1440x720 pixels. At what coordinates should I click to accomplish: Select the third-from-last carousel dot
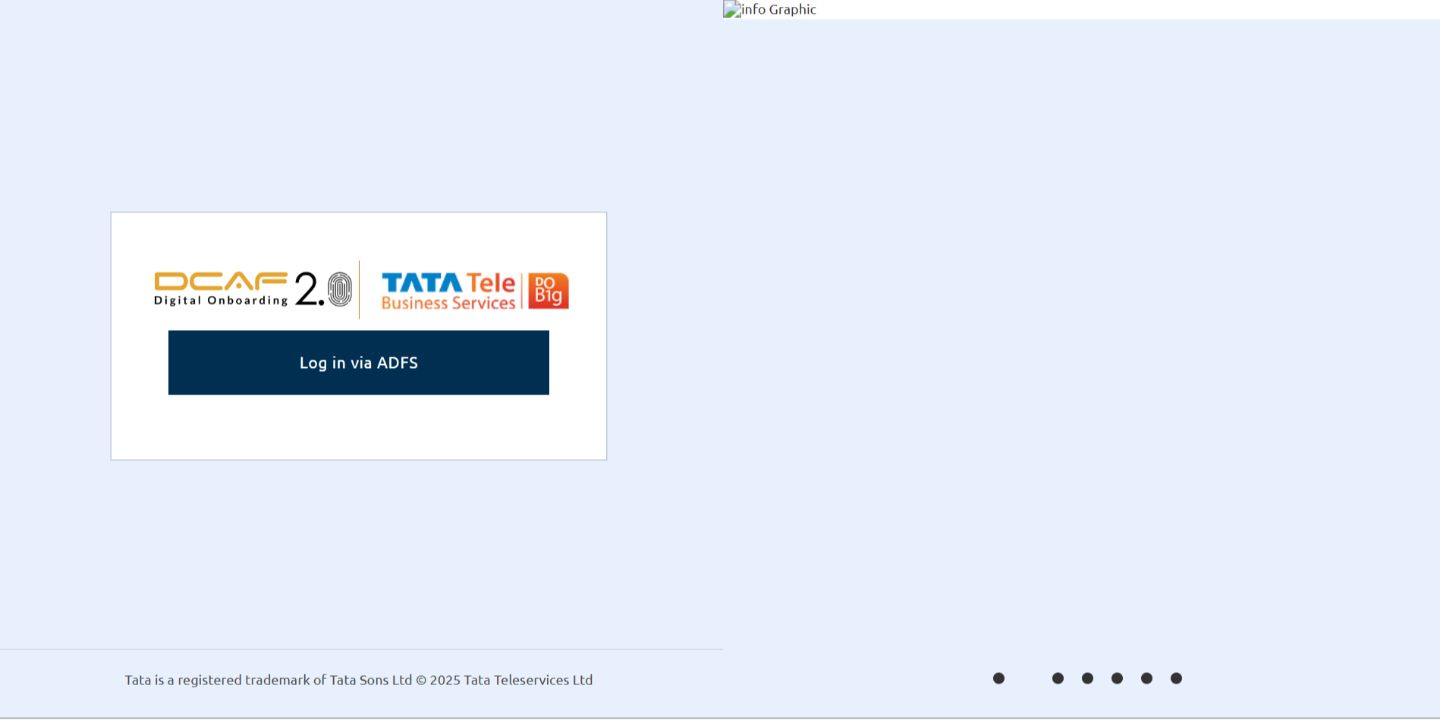(x=1117, y=678)
